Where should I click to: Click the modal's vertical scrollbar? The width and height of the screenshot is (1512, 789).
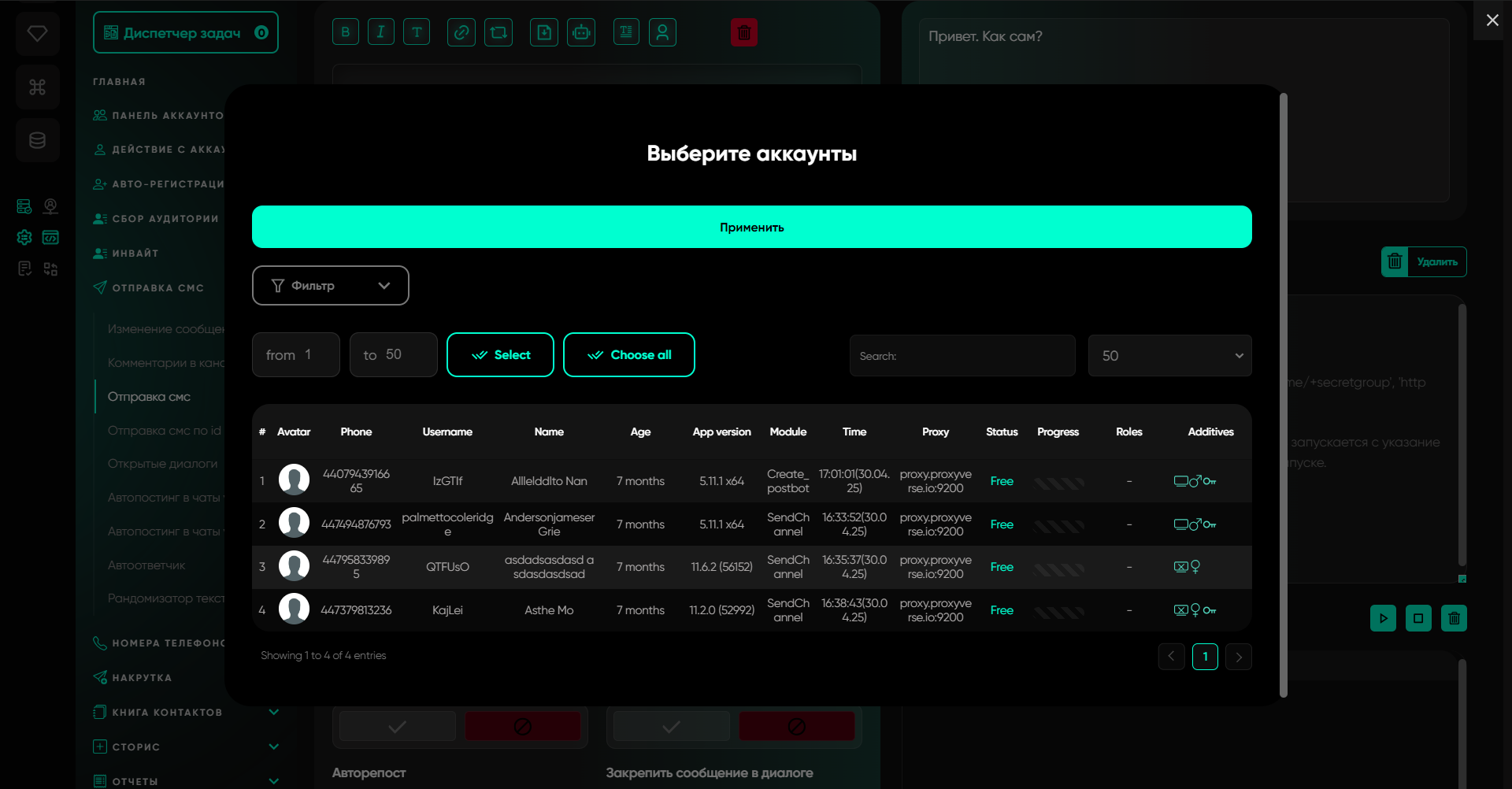pos(1283,394)
